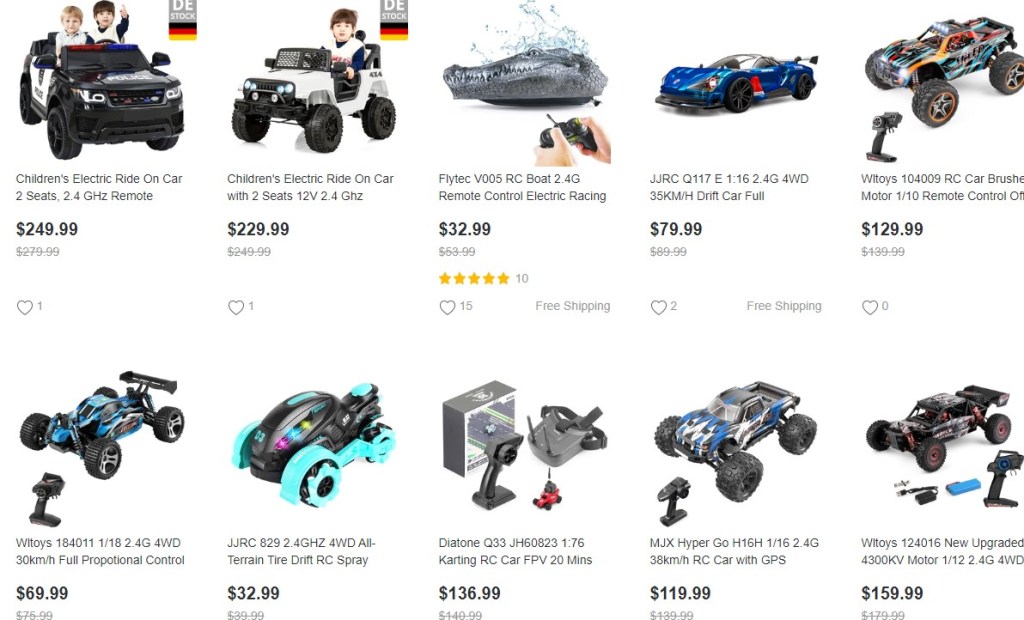The width and height of the screenshot is (1024, 620).
Task: Open MJX Hyper Go H16H product title
Action: pyautogui.click(x=734, y=551)
